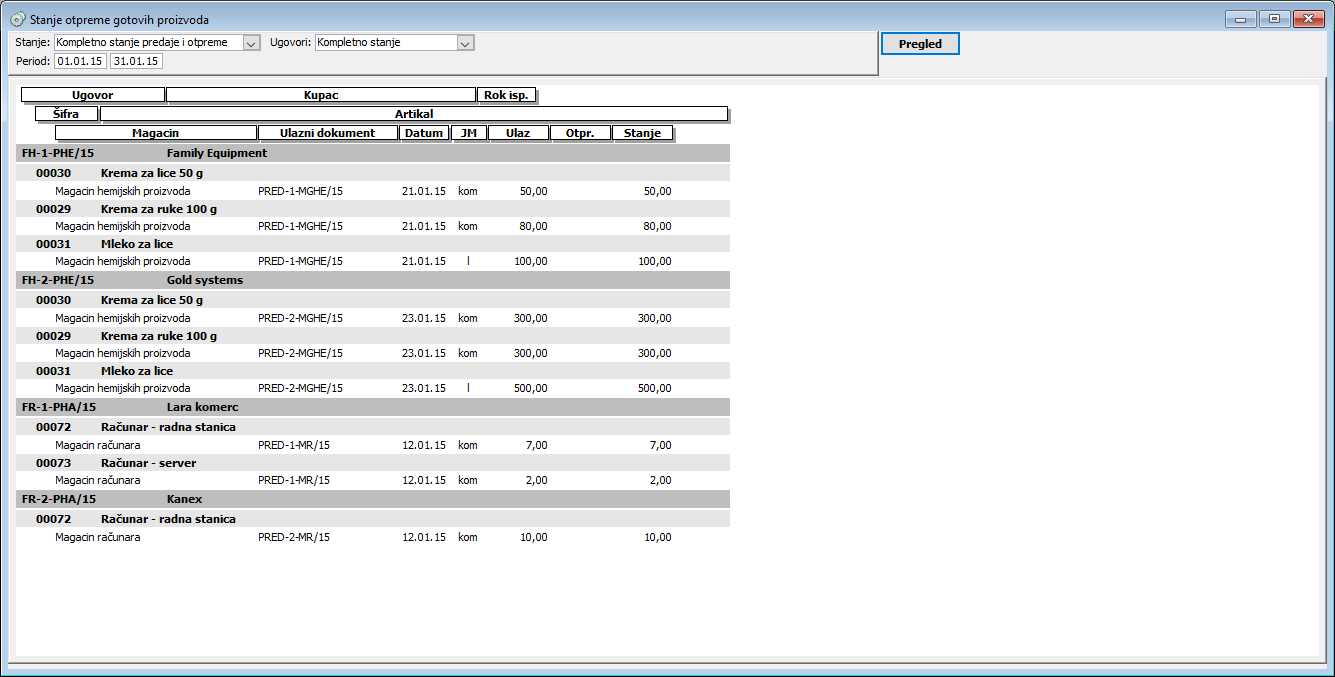Image resolution: width=1335 pixels, height=677 pixels.
Task: Select contract row FH-1-PHE/15
Action: [373, 153]
